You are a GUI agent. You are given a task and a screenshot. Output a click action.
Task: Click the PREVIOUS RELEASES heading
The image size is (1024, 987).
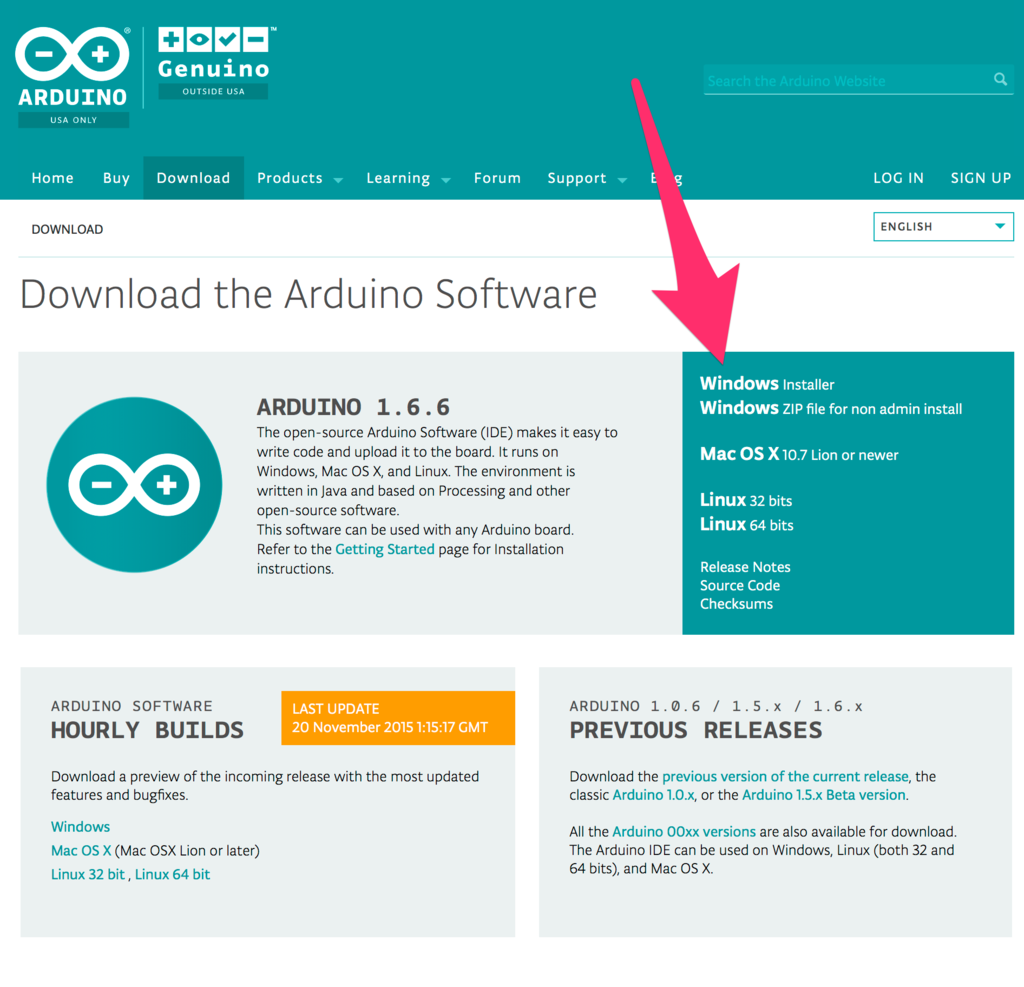coord(696,730)
